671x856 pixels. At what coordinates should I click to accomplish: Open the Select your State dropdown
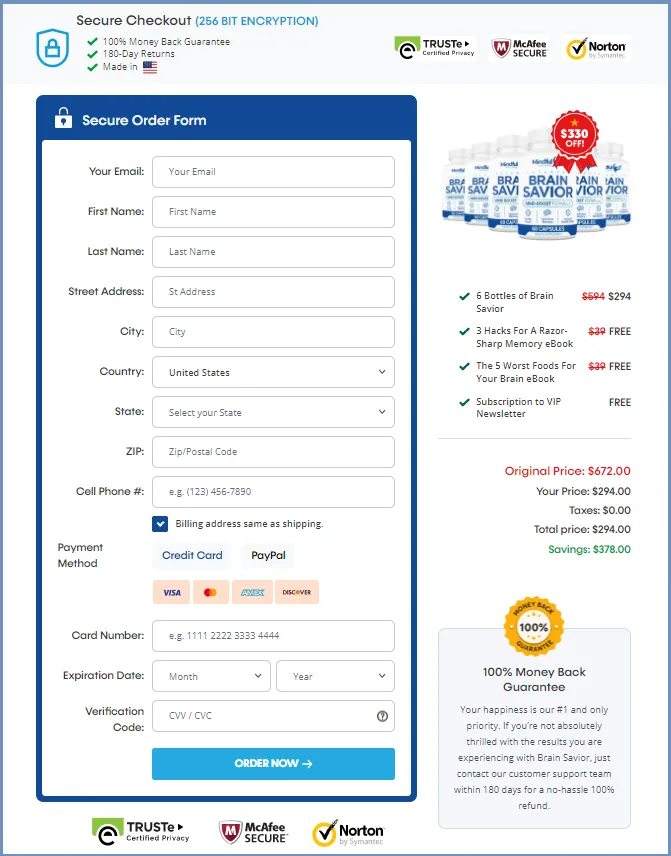click(273, 412)
